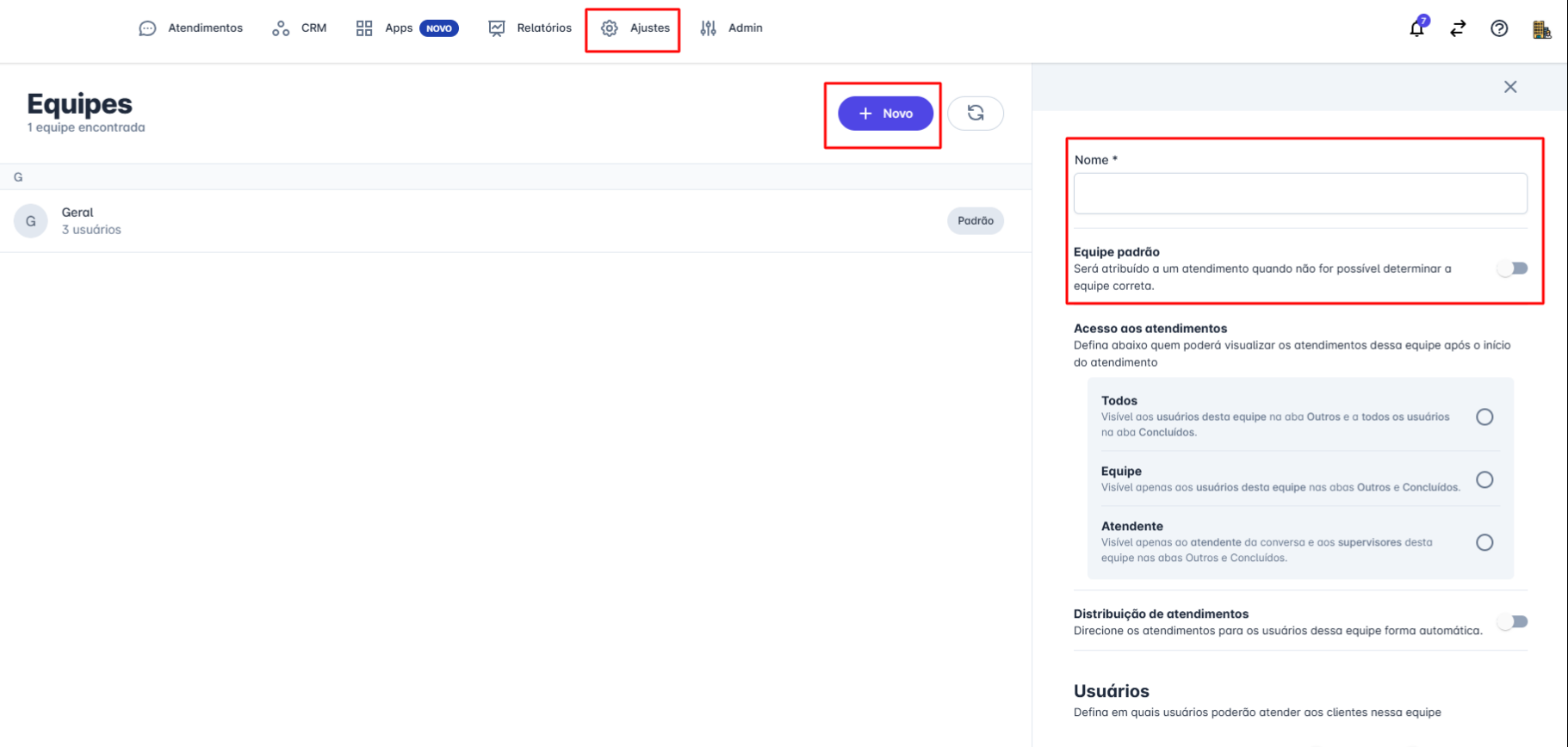Image resolution: width=1568 pixels, height=747 pixels.
Task: Toggle Distribuição de atendimentos switch
Action: tap(1513, 621)
